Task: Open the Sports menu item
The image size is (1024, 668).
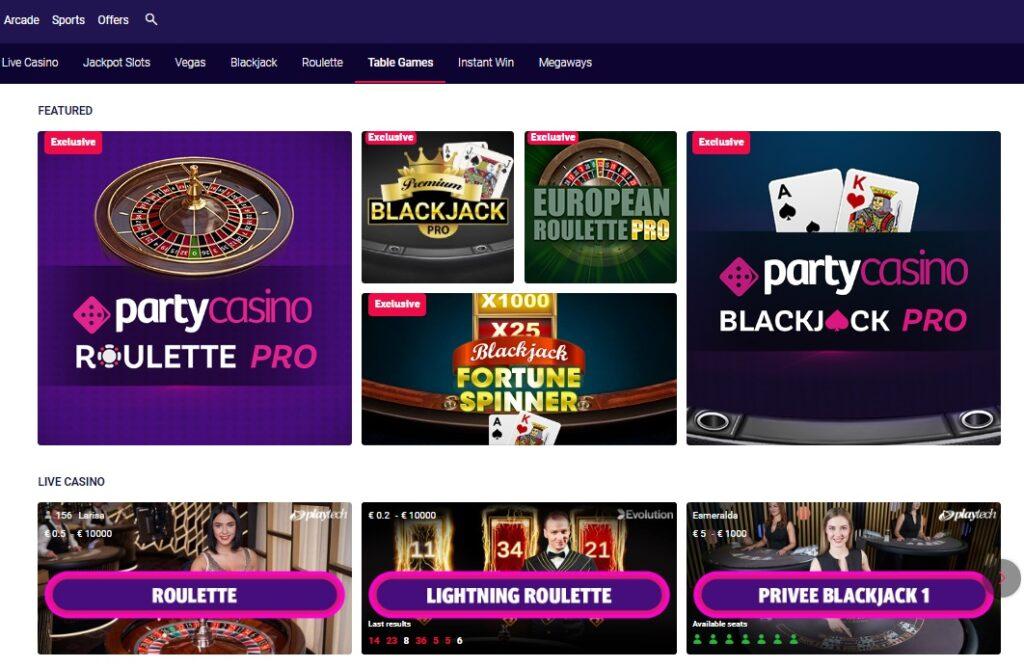Action: 69,20
